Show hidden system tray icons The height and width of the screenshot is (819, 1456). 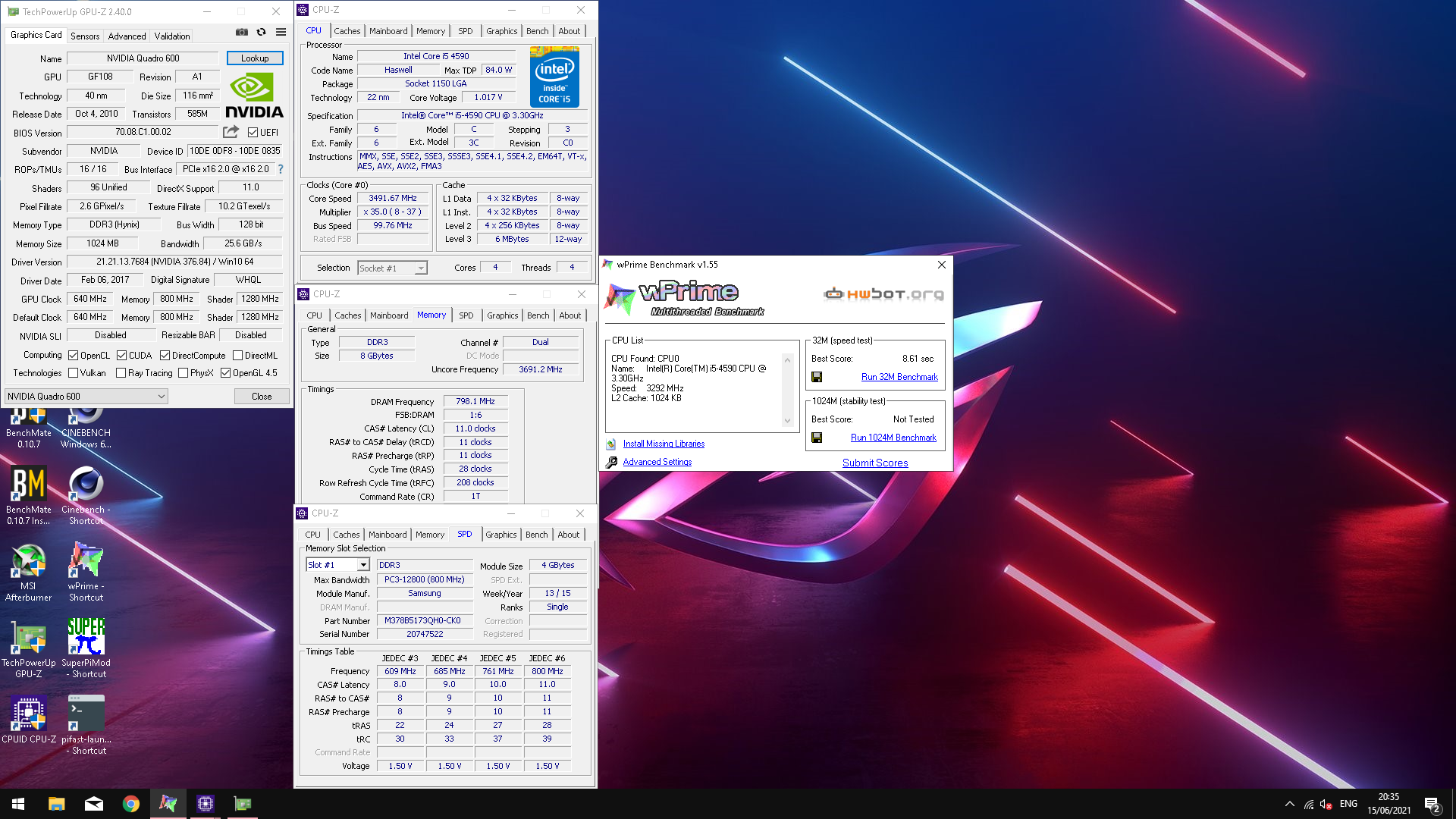pos(1289,804)
